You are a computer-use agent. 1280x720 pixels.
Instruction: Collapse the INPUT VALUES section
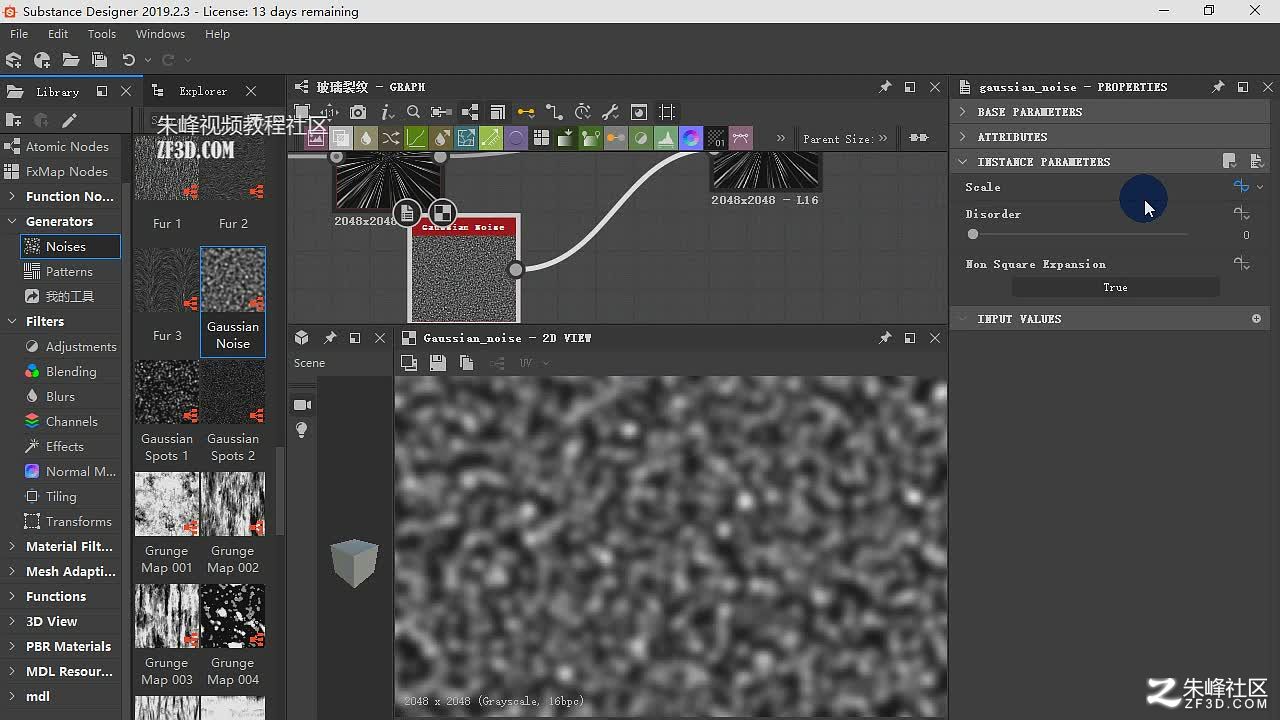(x=1112, y=319)
